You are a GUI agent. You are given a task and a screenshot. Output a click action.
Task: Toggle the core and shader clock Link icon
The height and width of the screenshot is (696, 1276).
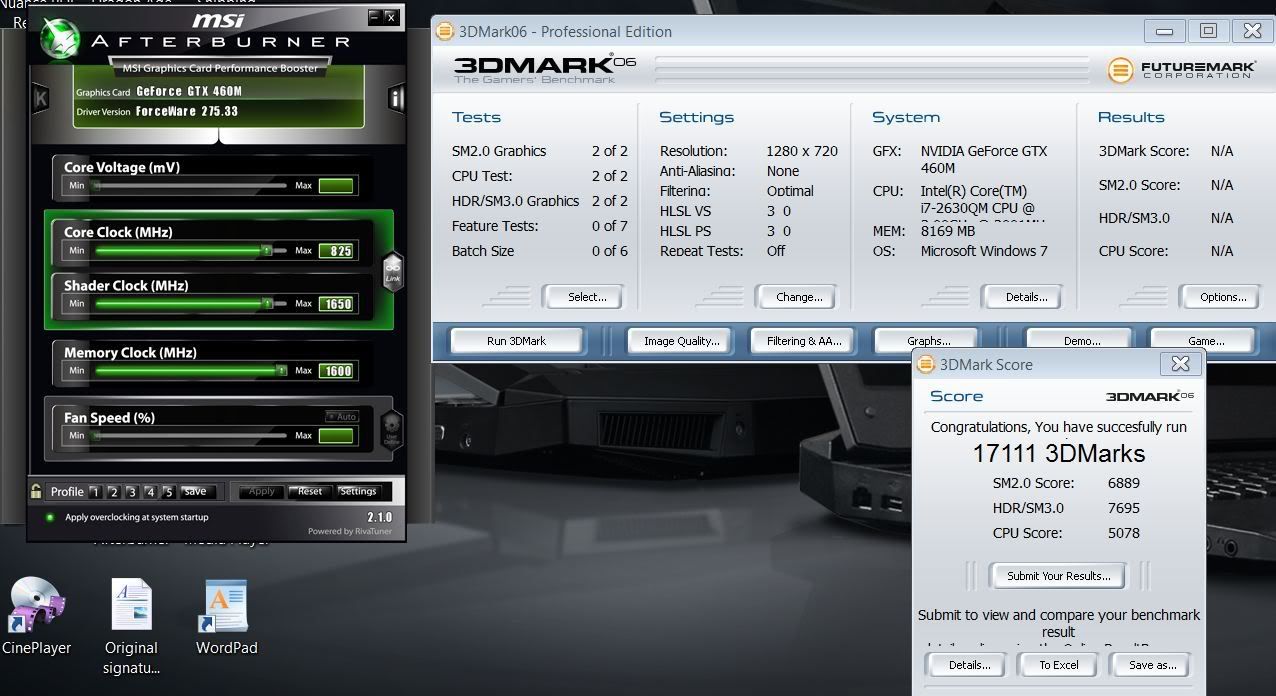click(393, 270)
